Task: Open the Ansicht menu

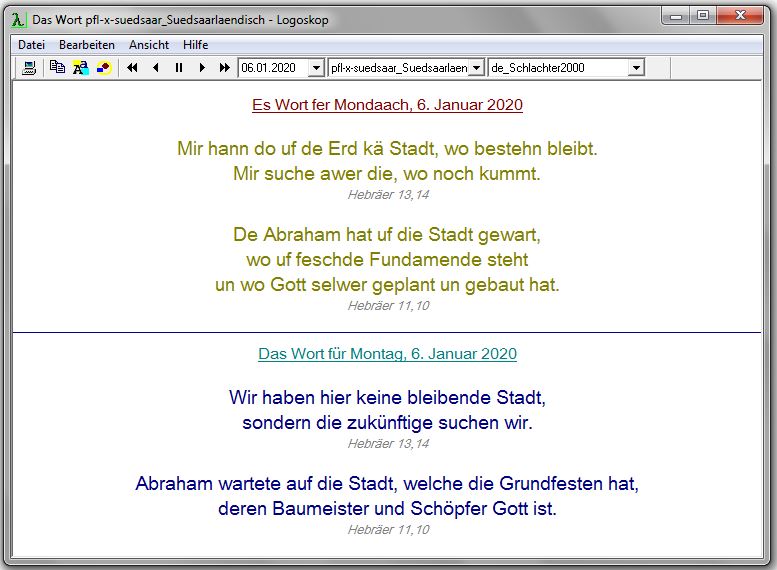Action: [x=149, y=45]
